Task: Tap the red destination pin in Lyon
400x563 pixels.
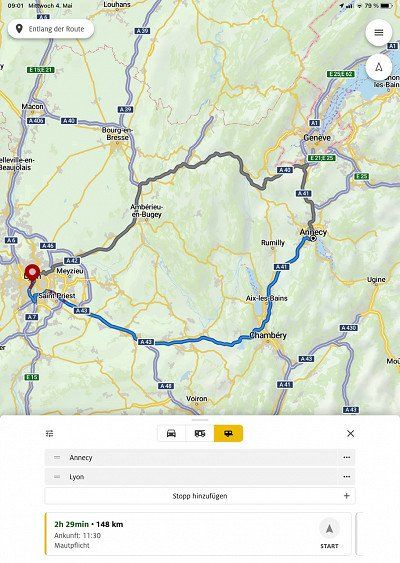Action: coord(33,274)
